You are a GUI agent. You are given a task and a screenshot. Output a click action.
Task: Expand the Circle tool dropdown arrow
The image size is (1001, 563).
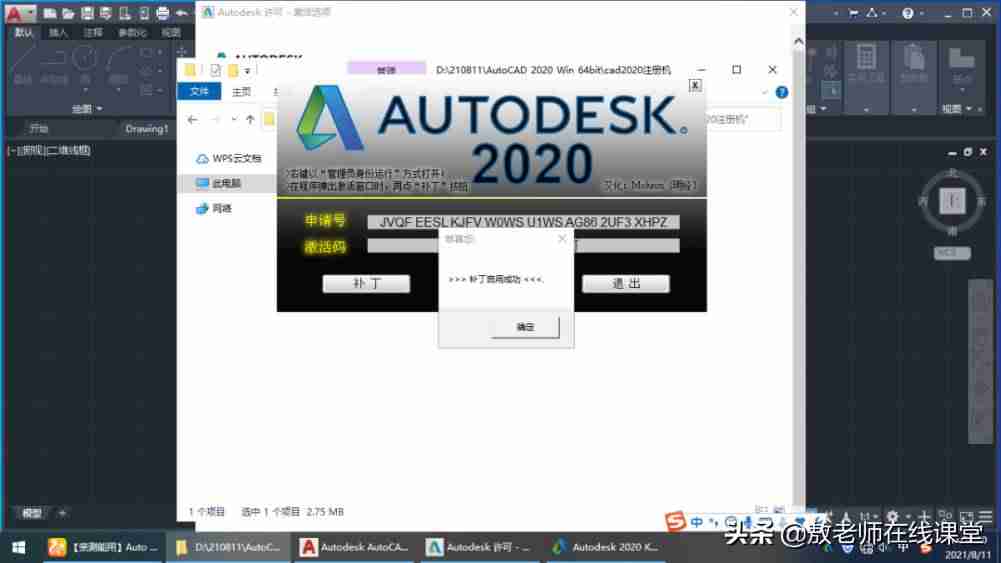(85, 90)
